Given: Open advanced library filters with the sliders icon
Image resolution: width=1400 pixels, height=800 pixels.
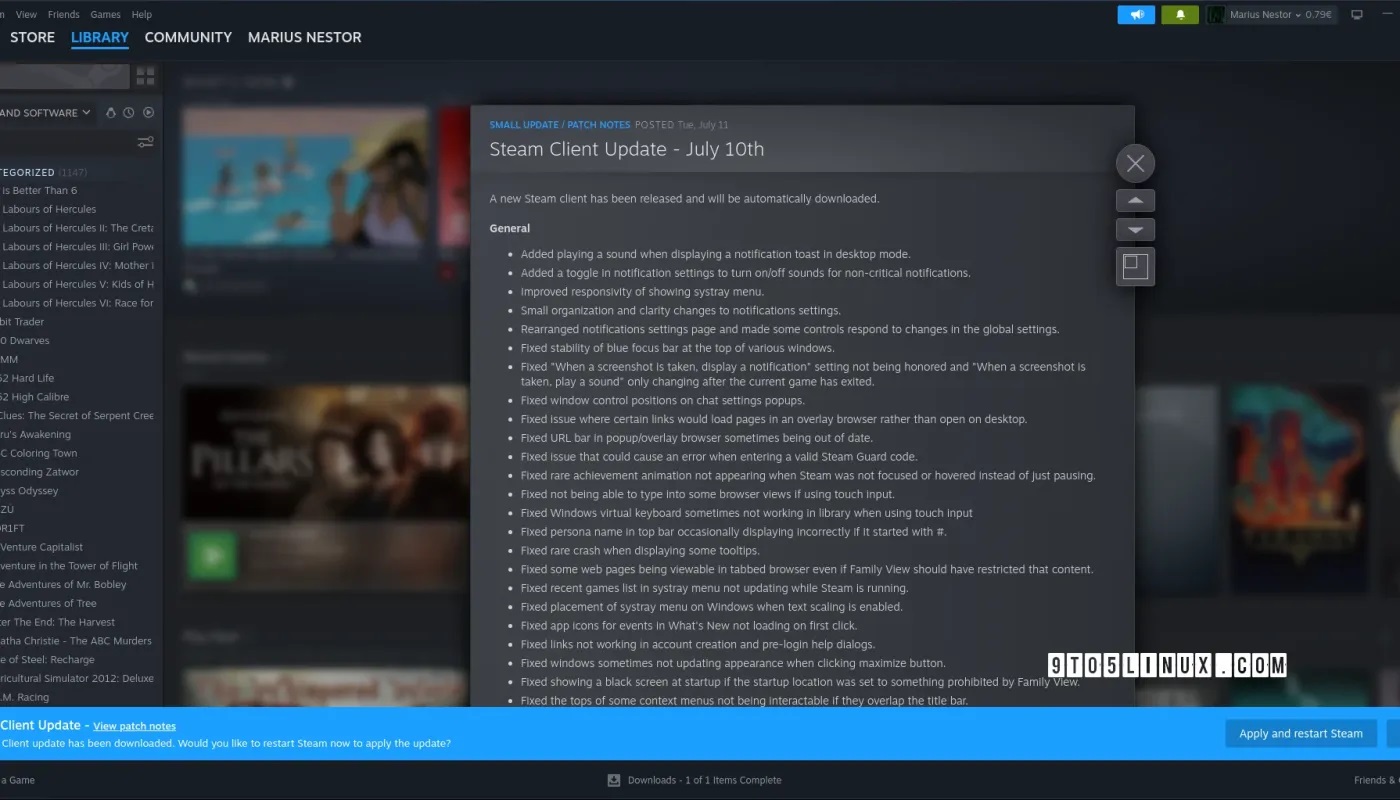Looking at the screenshot, I should point(145,142).
